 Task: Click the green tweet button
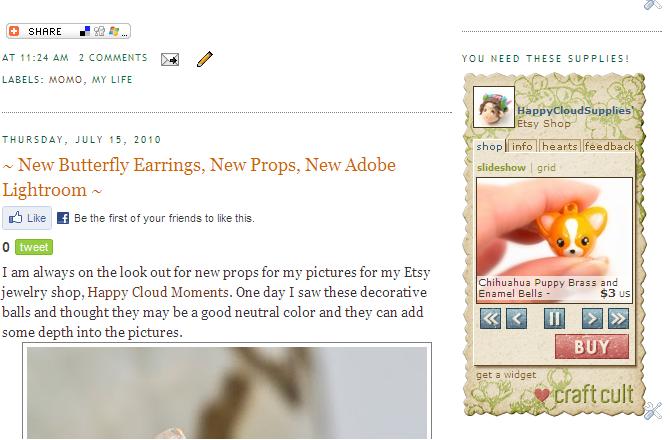click(x=34, y=247)
